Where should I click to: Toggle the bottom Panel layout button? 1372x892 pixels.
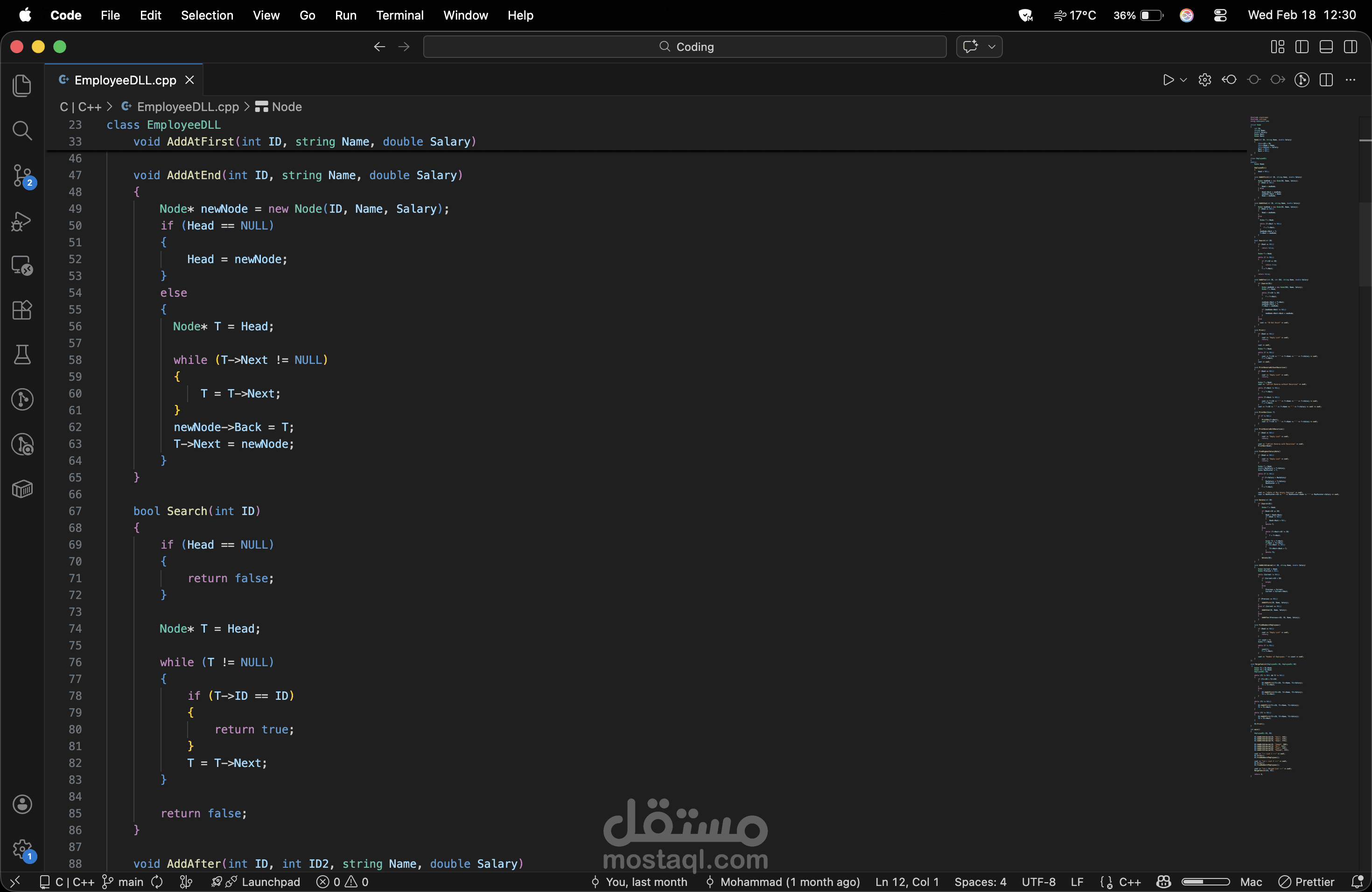pos(1326,47)
